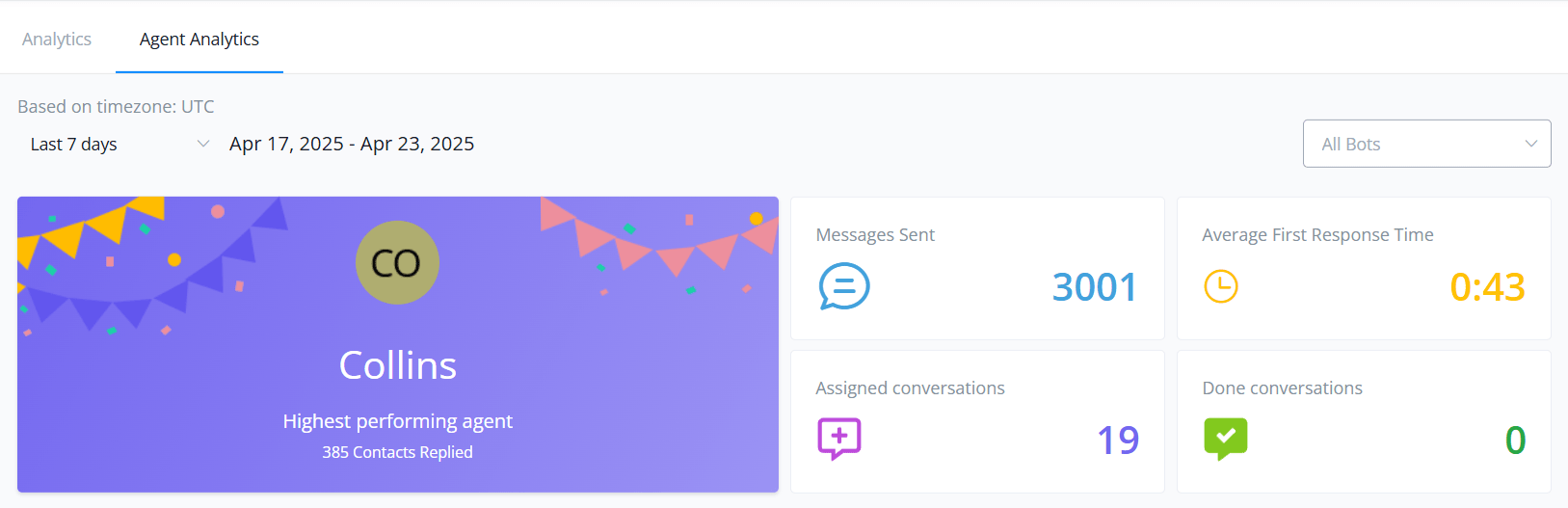Click the Highest performing agent label

tap(397, 421)
